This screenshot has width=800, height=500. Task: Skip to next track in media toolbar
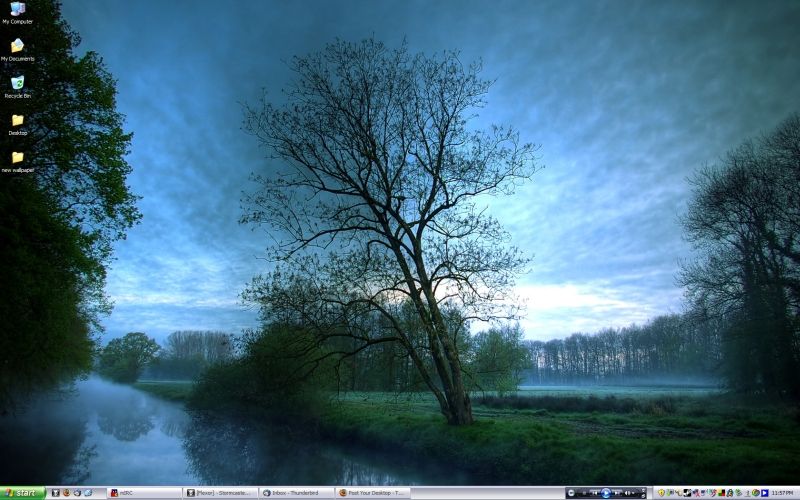(617, 493)
